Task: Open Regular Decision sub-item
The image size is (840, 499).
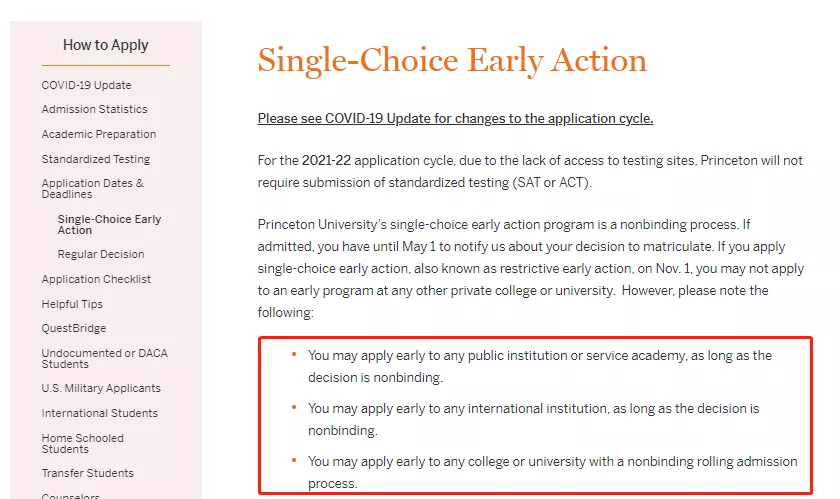Action: coord(101,255)
